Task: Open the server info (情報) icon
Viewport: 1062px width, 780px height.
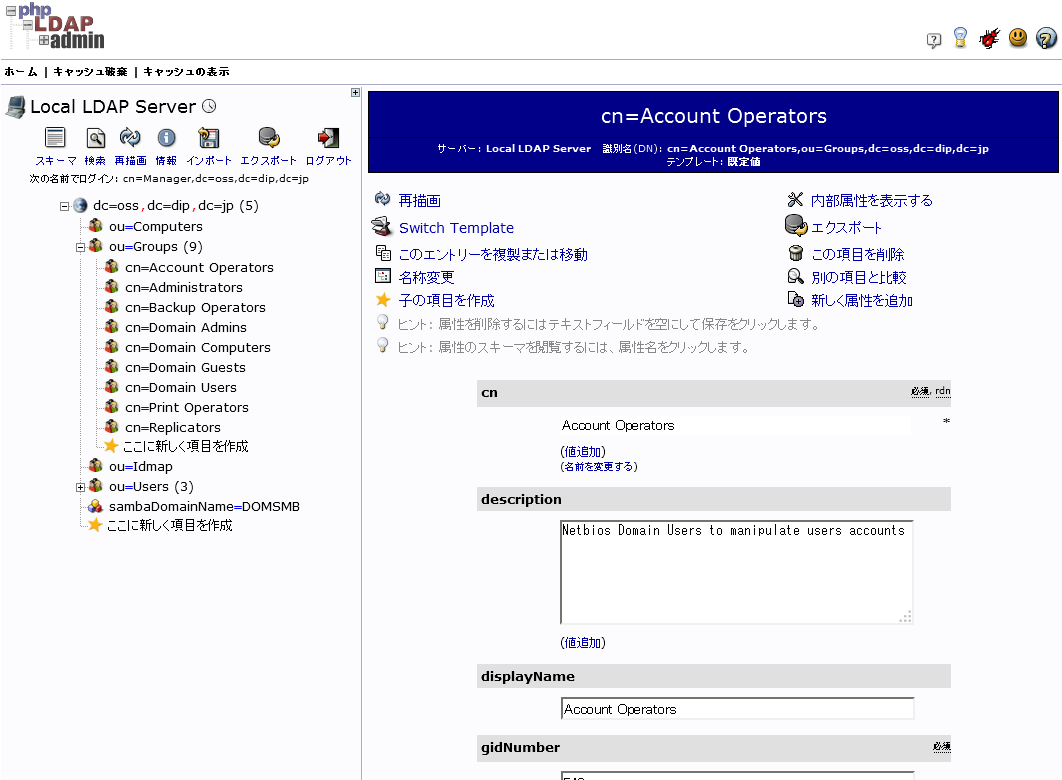Action: (166, 137)
